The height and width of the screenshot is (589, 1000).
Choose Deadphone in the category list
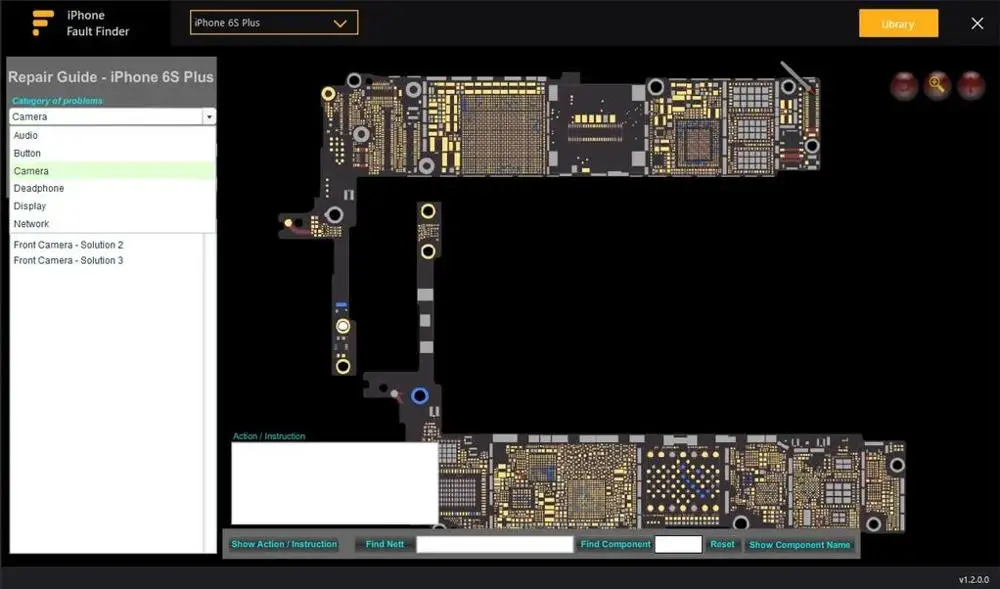(39, 188)
